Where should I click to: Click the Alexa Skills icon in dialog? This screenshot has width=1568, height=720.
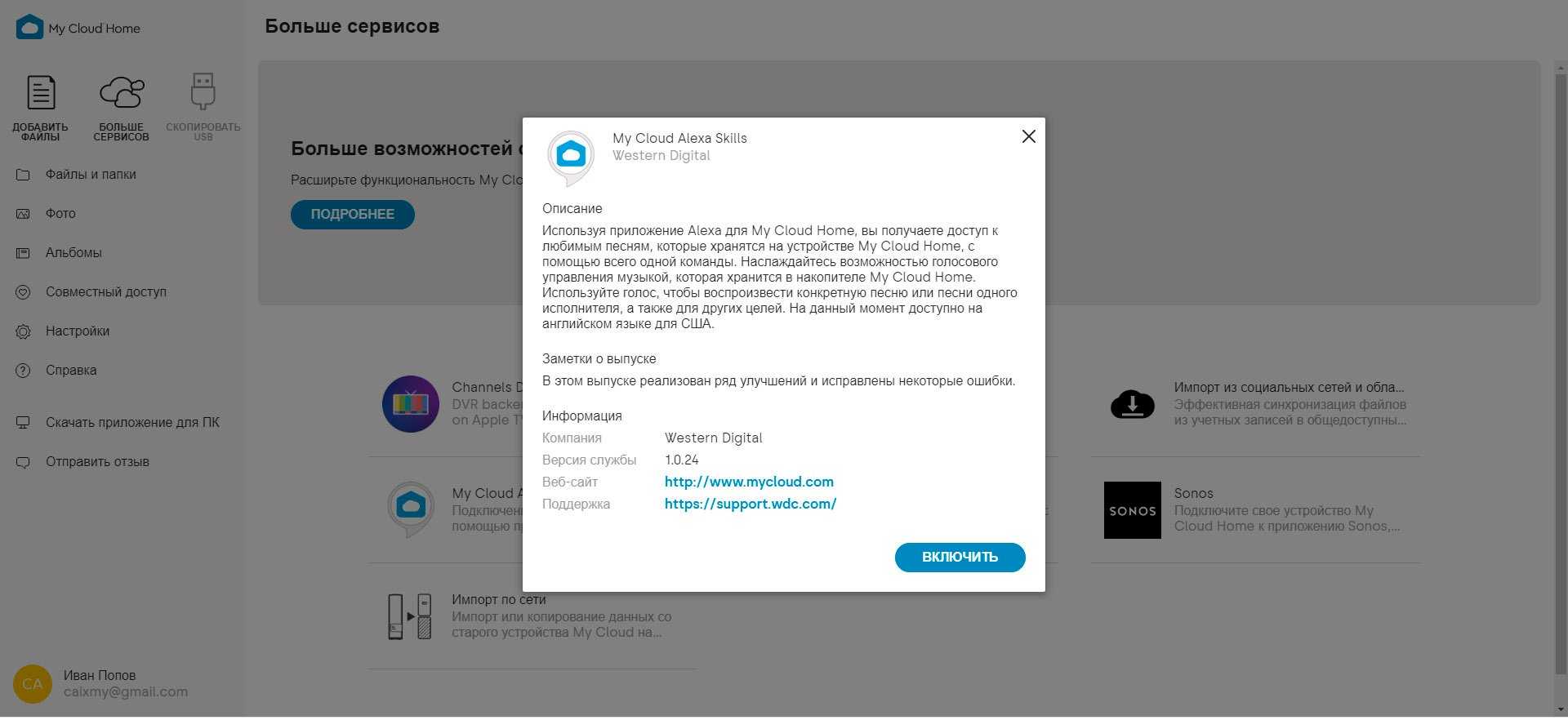click(571, 156)
